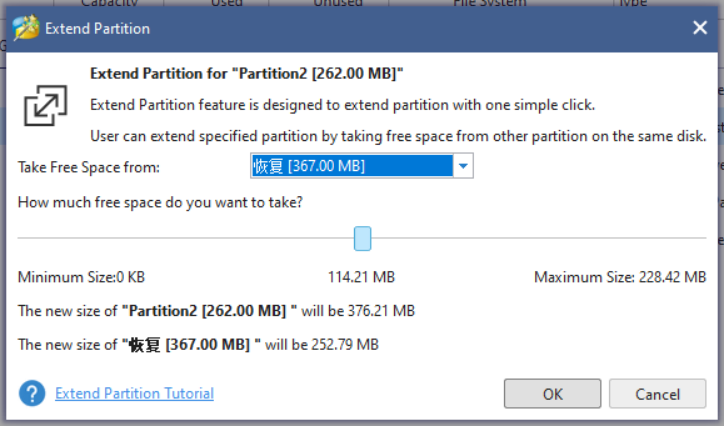Screen dimensions: 724x426
Task: Expand the Take Free Space dropdown arrow
Action: tap(462, 166)
